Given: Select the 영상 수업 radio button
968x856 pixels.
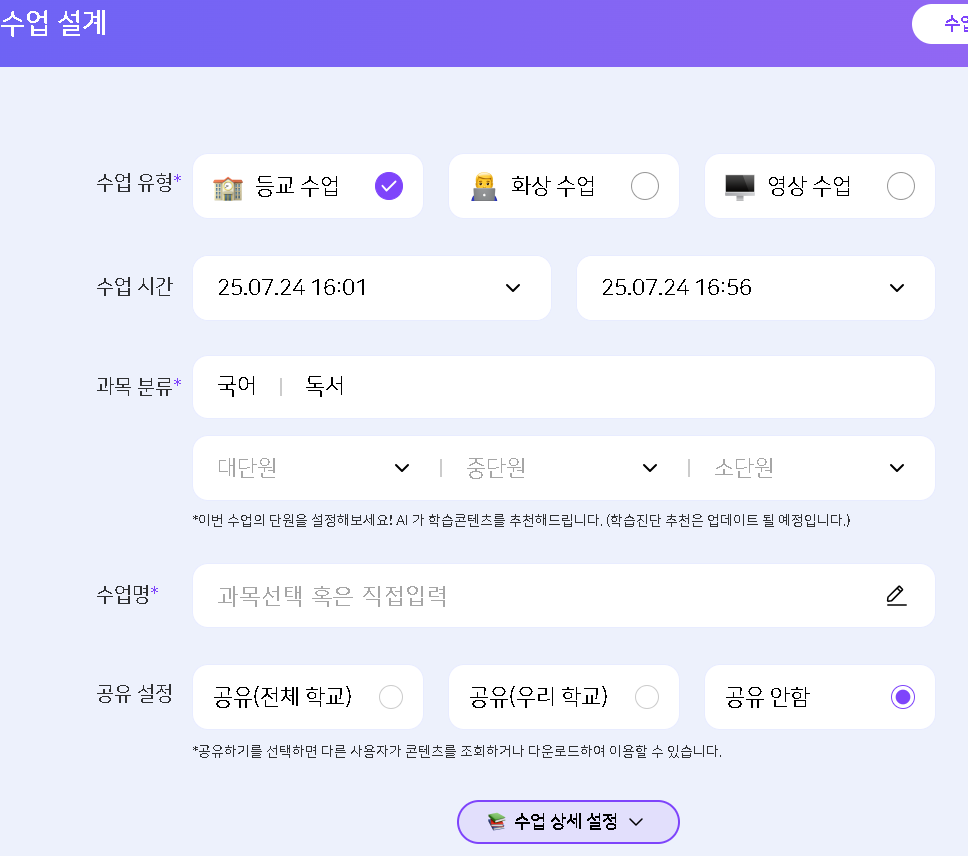Looking at the screenshot, I should tap(901, 186).
